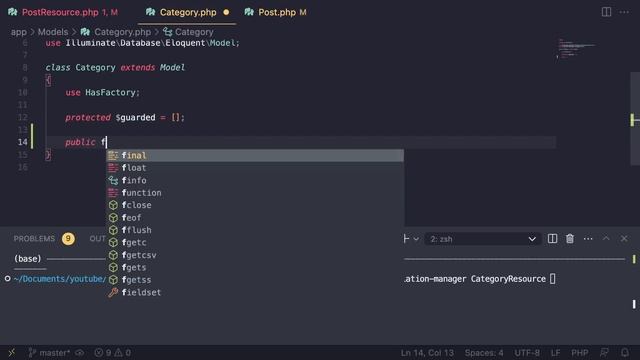Change indentation via Spaces: 4
Image resolution: width=640 pixels, height=360 pixels.
(484, 353)
